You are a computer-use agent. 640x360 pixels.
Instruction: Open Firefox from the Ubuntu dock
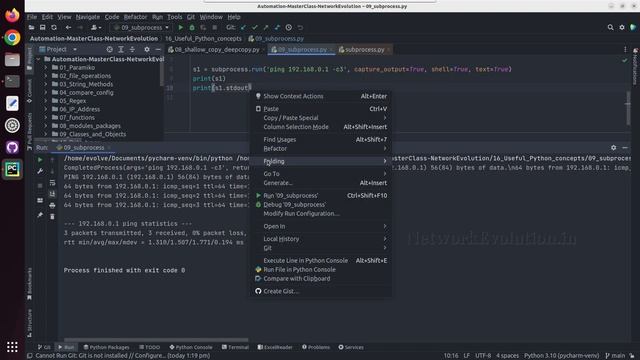point(12,16)
